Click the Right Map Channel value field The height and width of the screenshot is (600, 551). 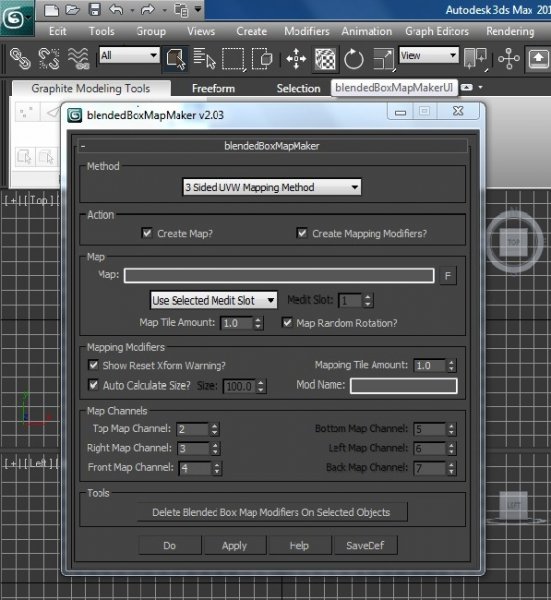tap(194, 448)
